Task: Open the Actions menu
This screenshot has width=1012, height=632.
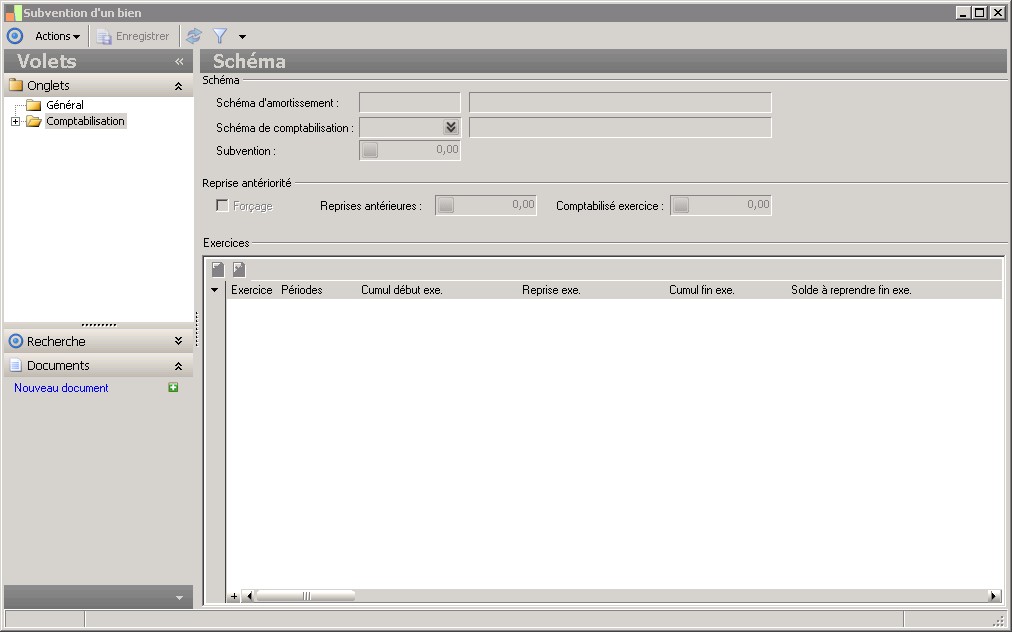Action: [x=57, y=36]
